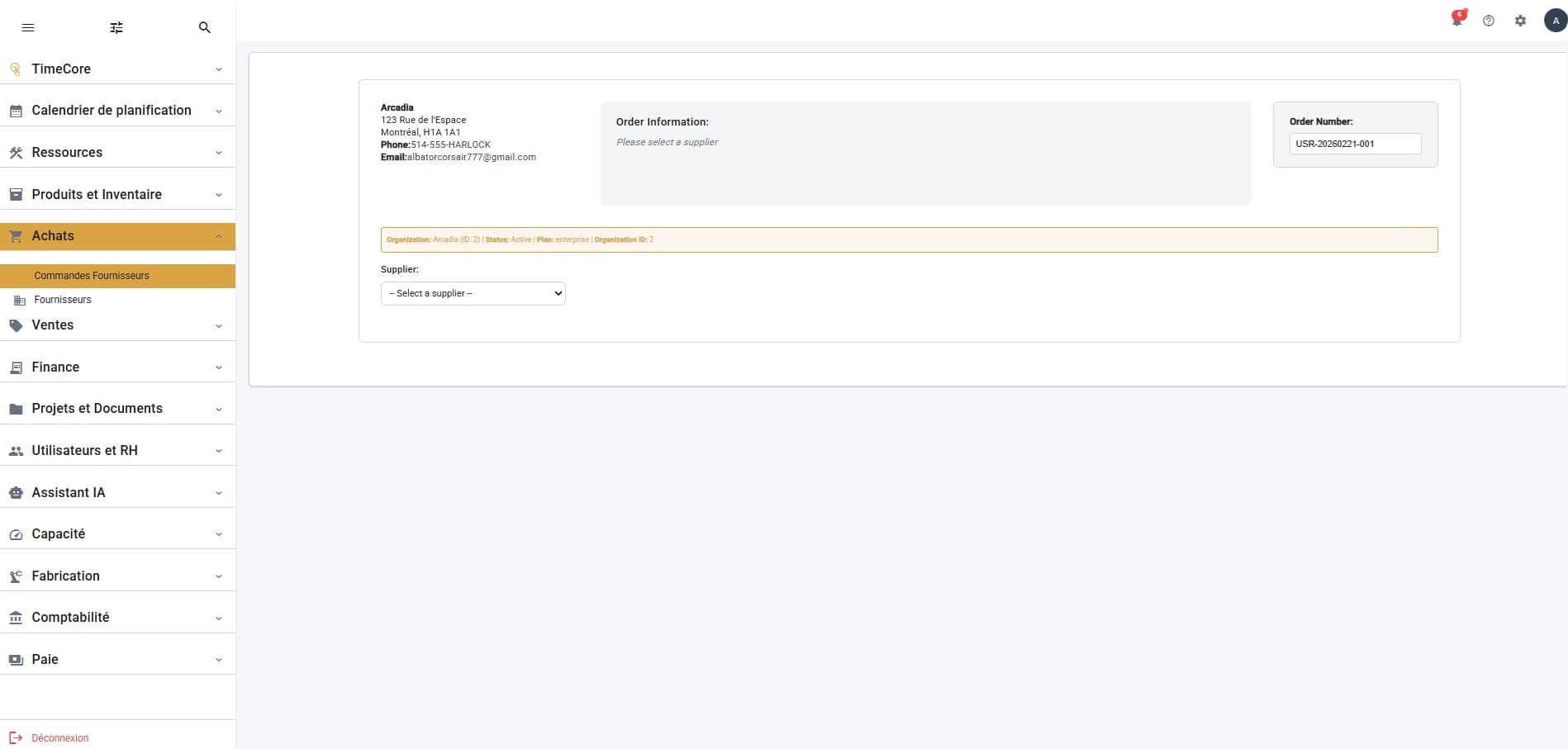This screenshot has height=749, width=1568.
Task: Expand Ventes section chevron
Action: 219,325
